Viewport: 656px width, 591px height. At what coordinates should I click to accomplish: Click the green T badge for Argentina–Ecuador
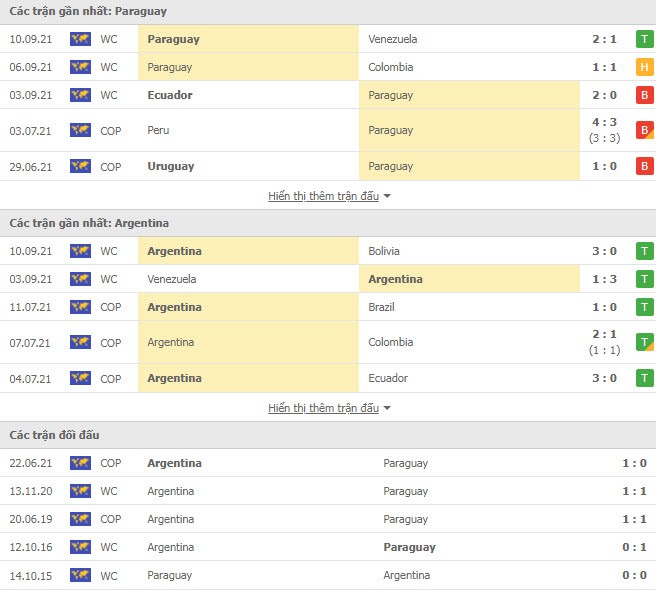[x=645, y=378]
